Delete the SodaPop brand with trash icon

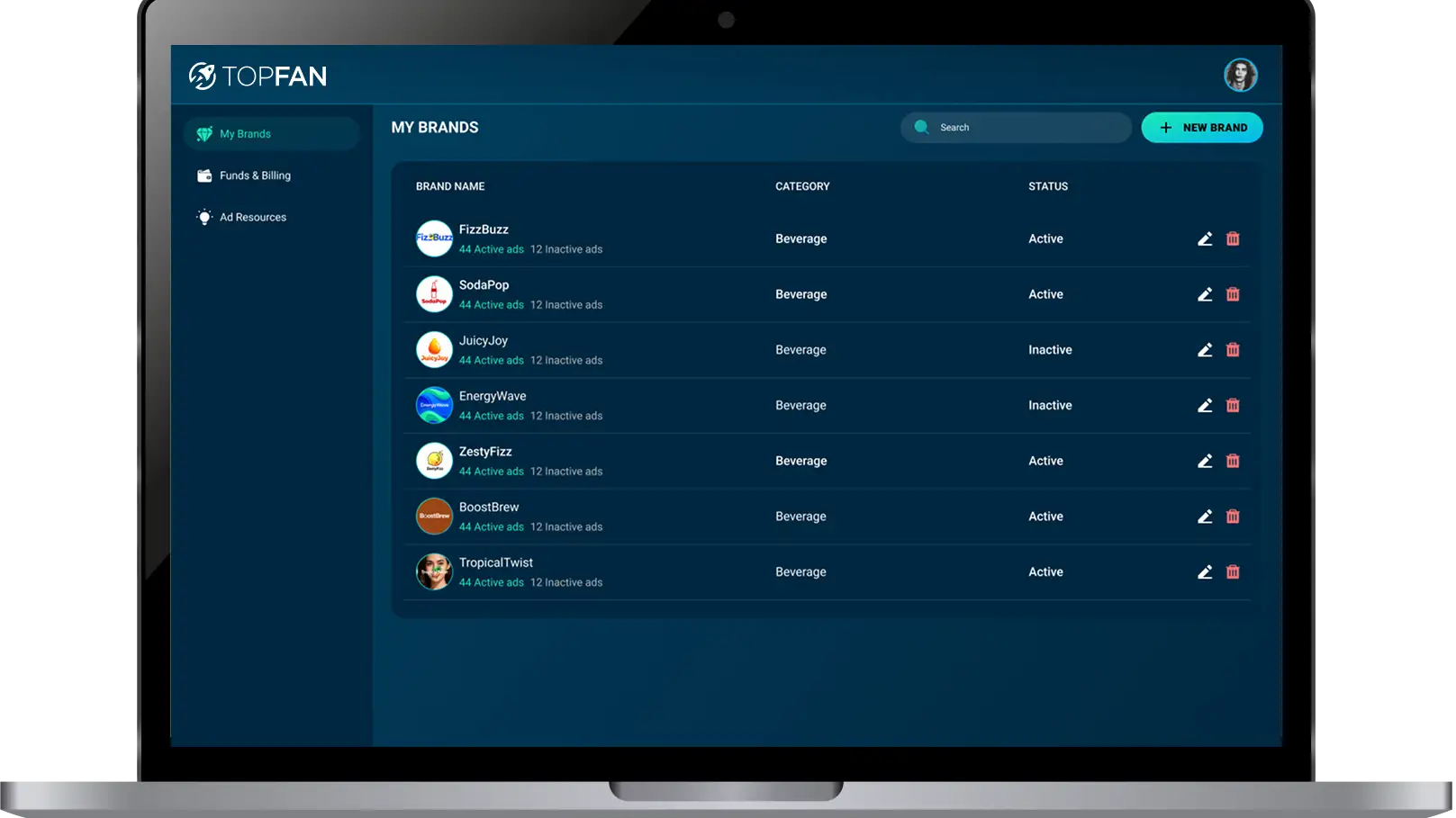tap(1233, 294)
